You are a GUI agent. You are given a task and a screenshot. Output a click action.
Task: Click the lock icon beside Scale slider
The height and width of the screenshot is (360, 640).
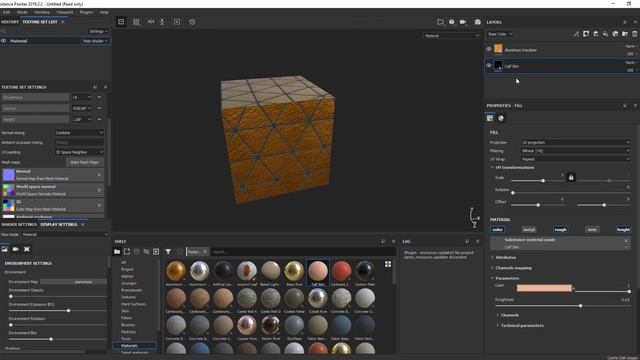(571, 178)
